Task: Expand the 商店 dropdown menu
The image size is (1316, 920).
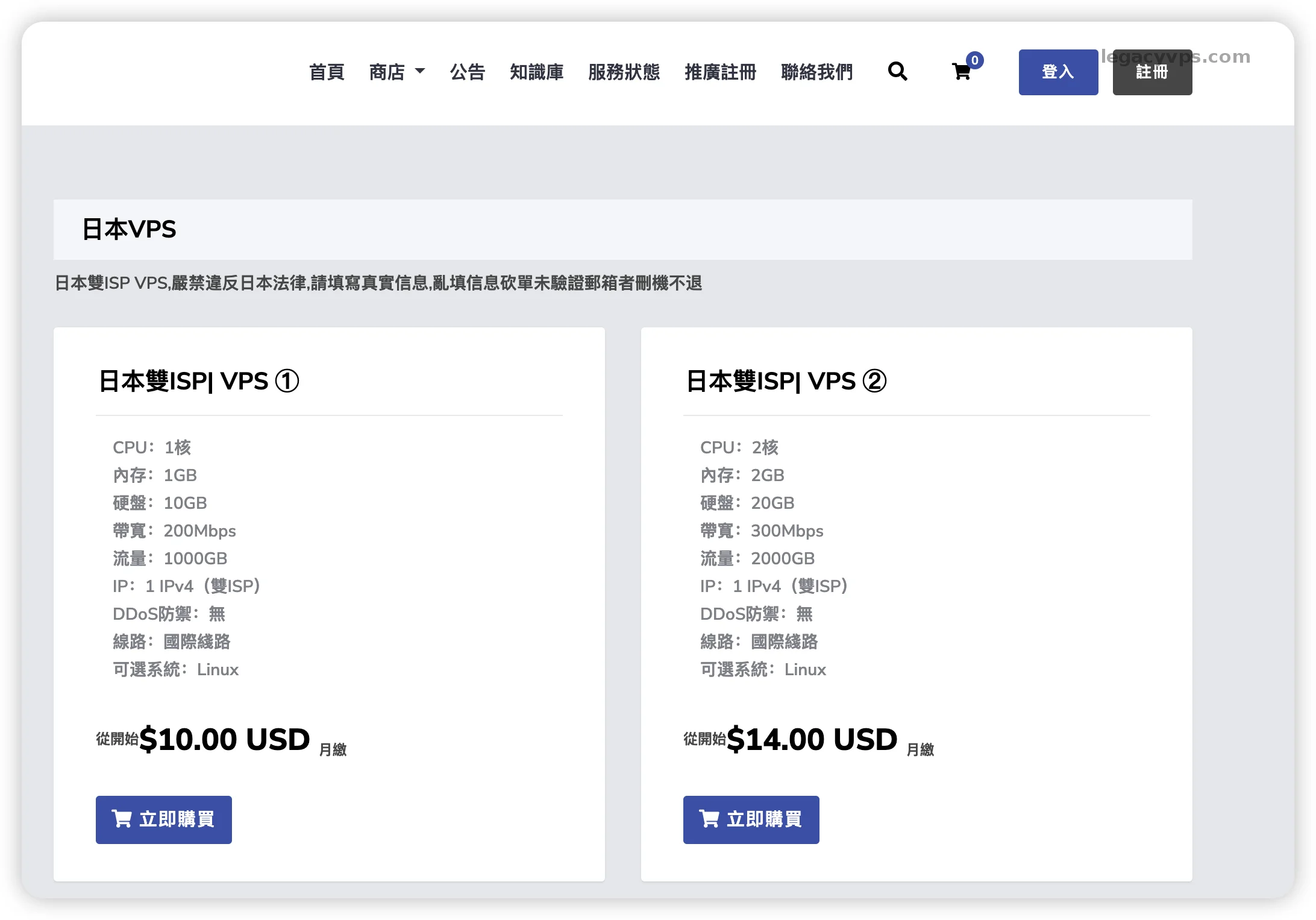Action: tap(397, 72)
